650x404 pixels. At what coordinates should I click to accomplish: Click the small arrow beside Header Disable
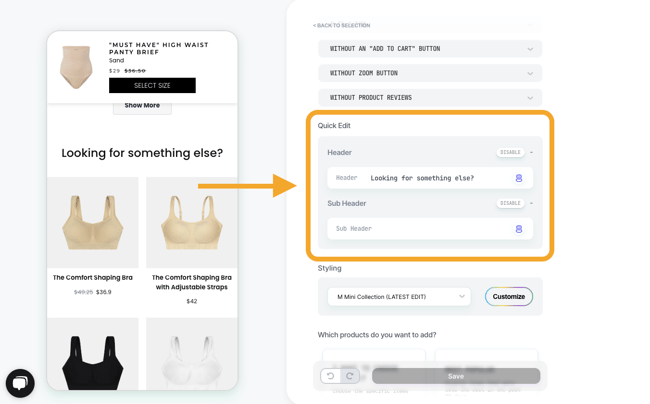pos(532,153)
